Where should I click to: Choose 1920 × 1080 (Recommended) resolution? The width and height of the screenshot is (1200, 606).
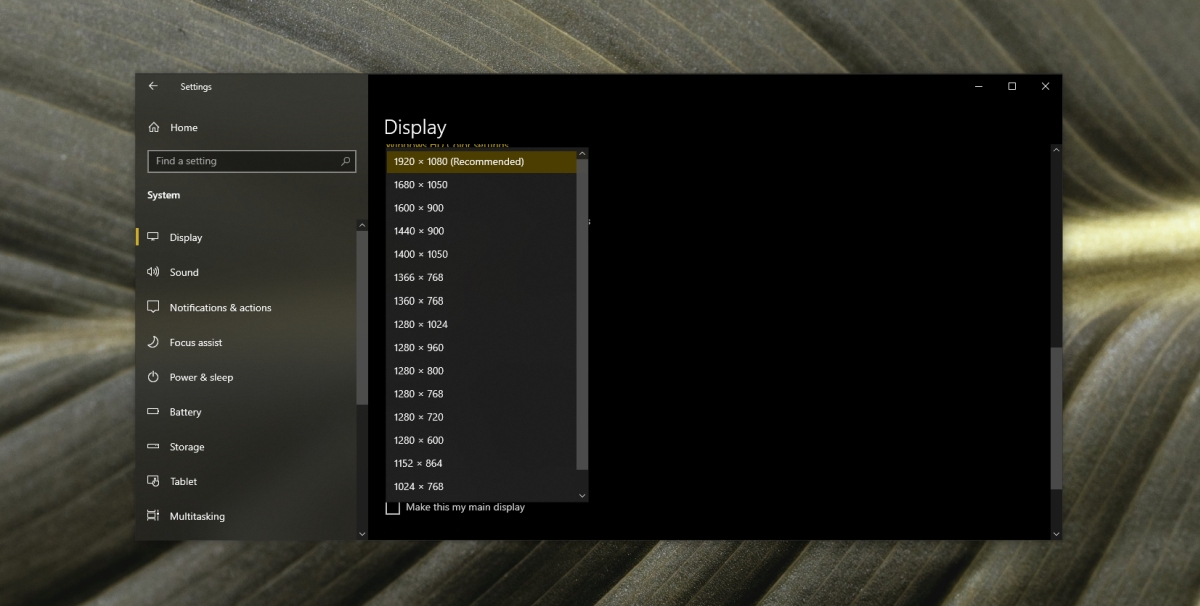tap(481, 161)
